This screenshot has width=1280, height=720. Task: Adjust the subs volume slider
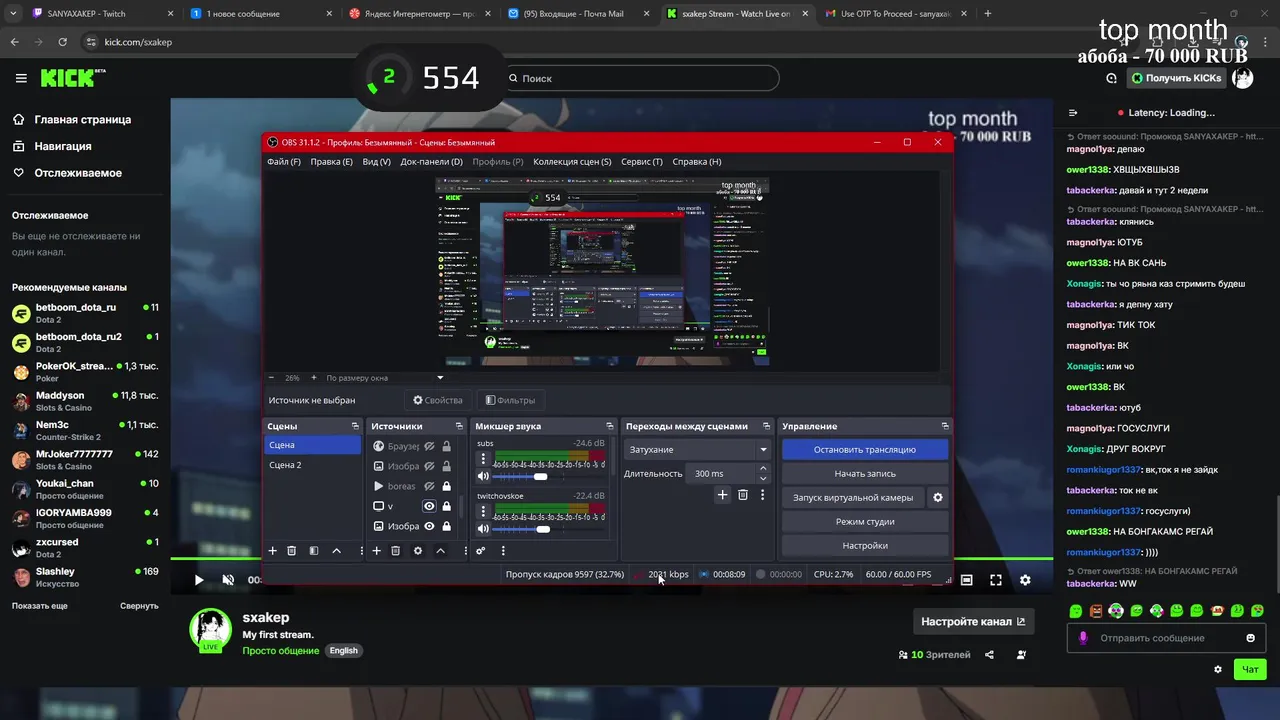(x=542, y=476)
